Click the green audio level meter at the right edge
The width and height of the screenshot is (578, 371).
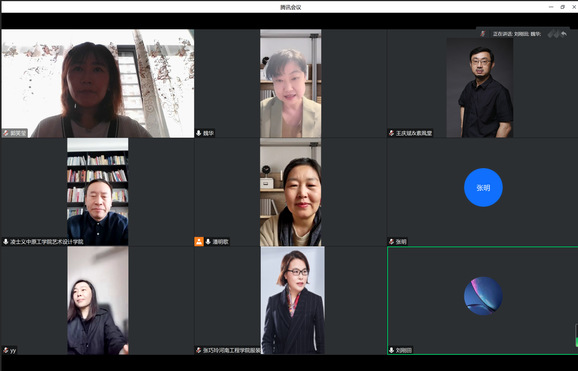pyautogui.click(x=577, y=336)
